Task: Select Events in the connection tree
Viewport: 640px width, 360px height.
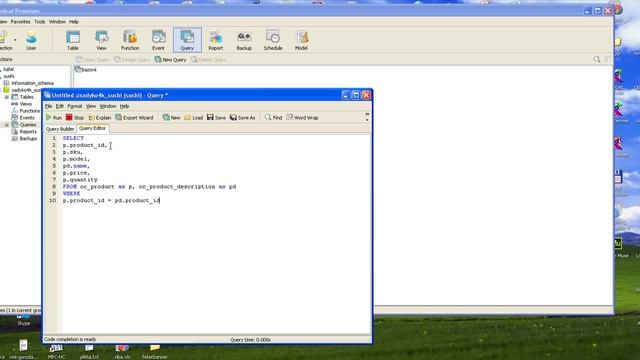Action: coord(27,118)
